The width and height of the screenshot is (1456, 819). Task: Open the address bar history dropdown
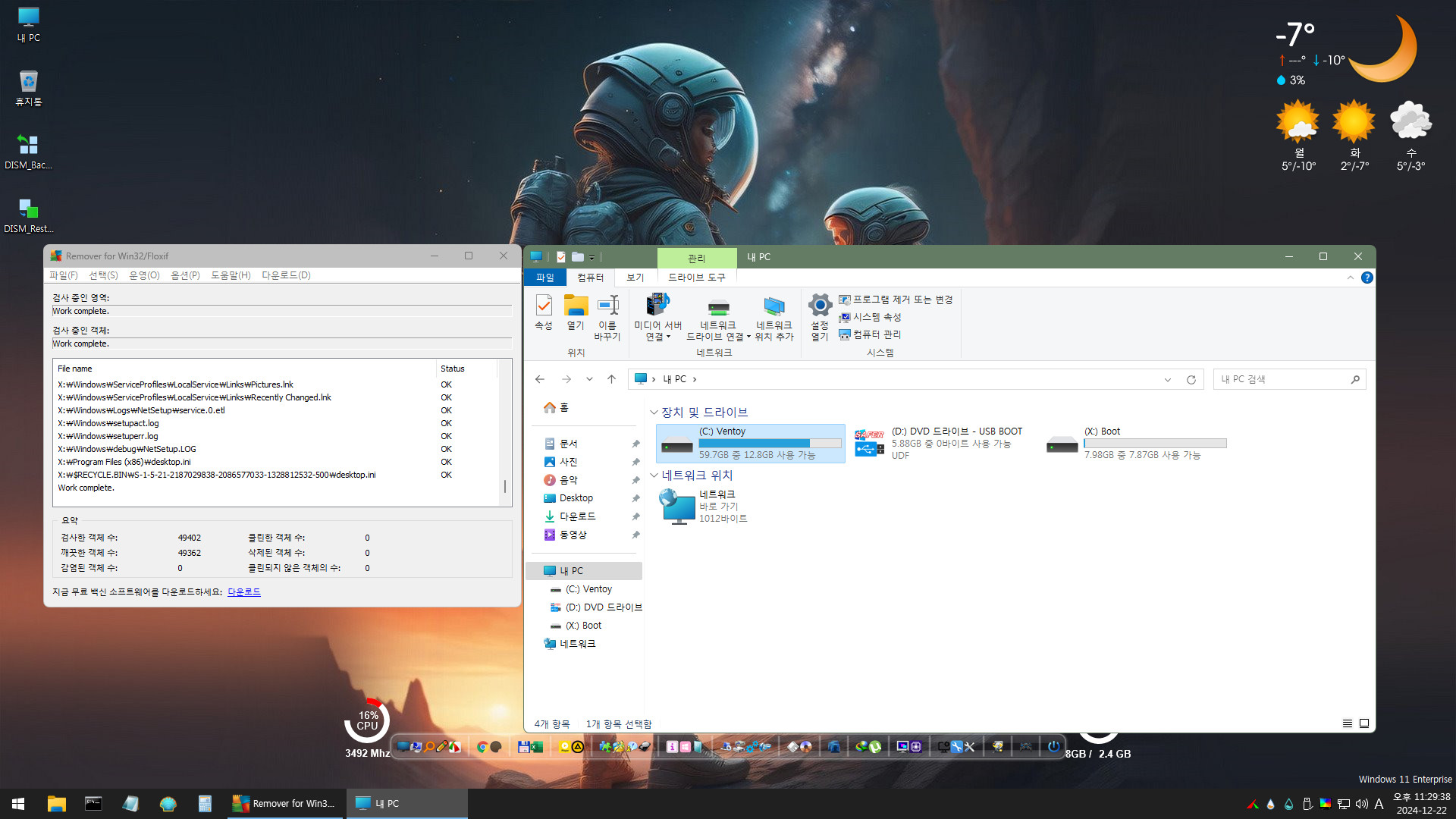[x=1168, y=379]
